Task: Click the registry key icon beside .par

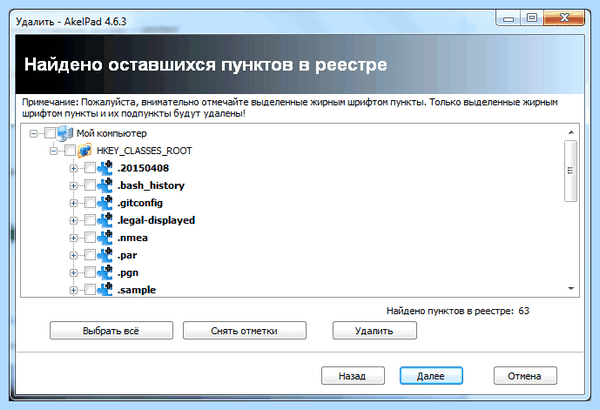Action: pyautogui.click(x=105, y=255)
